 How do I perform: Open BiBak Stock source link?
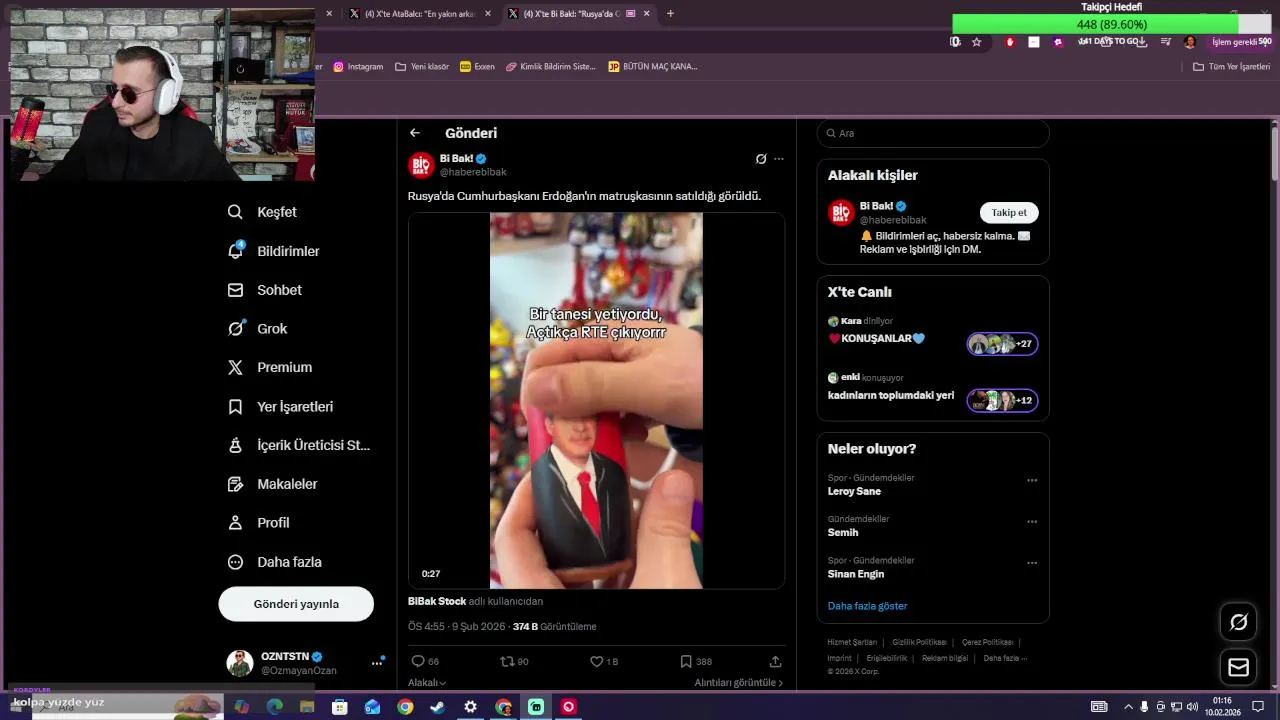[437, 601]
